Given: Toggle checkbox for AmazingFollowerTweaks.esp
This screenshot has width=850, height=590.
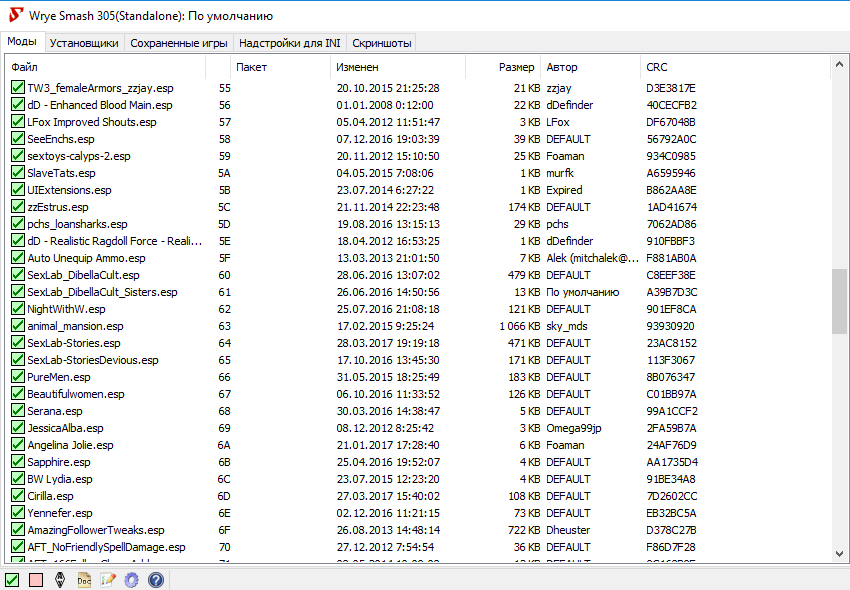Looking at the screenshot, I should 18,530.
